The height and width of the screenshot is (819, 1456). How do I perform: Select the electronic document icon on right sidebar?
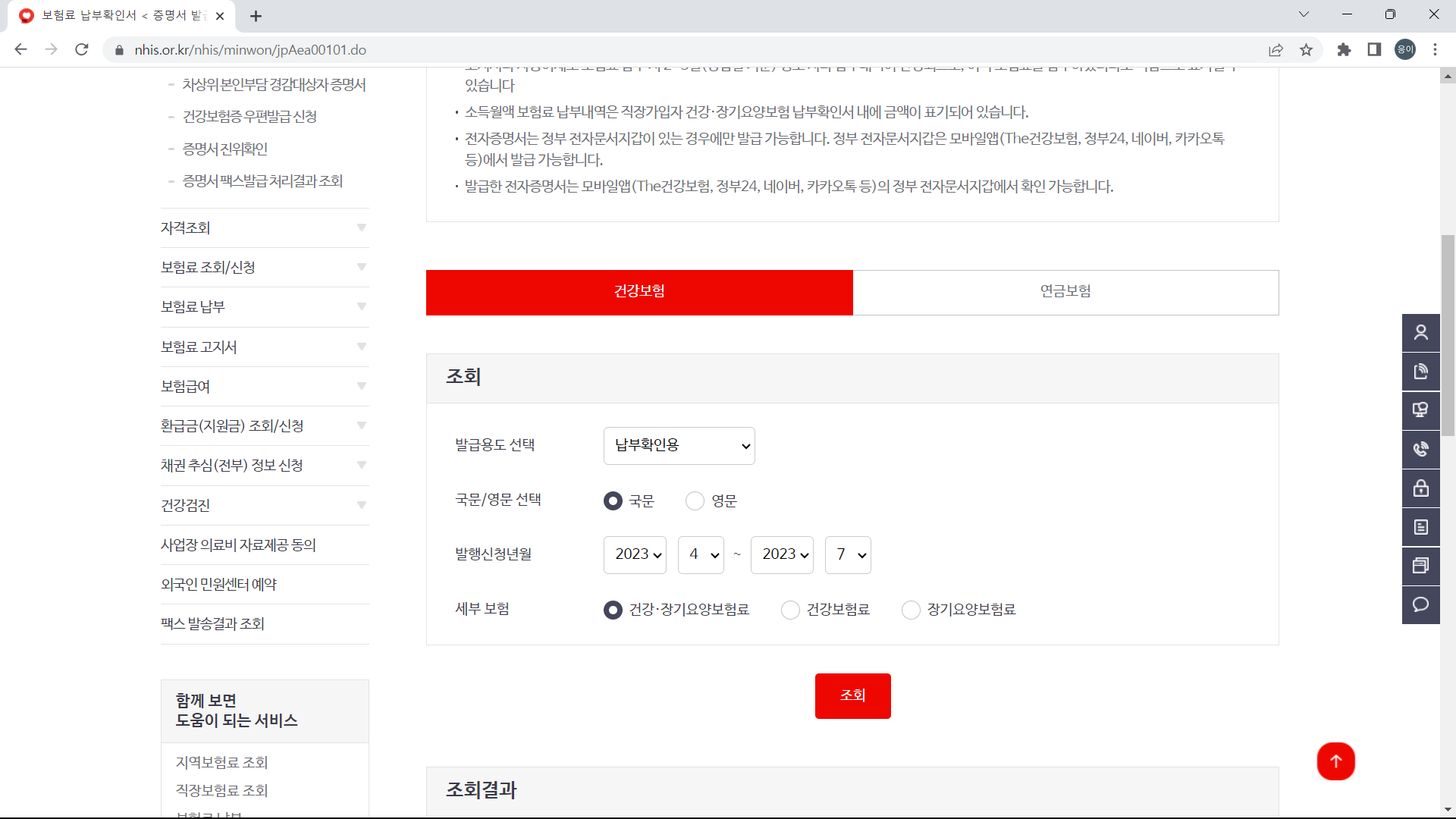(1421, 371)
